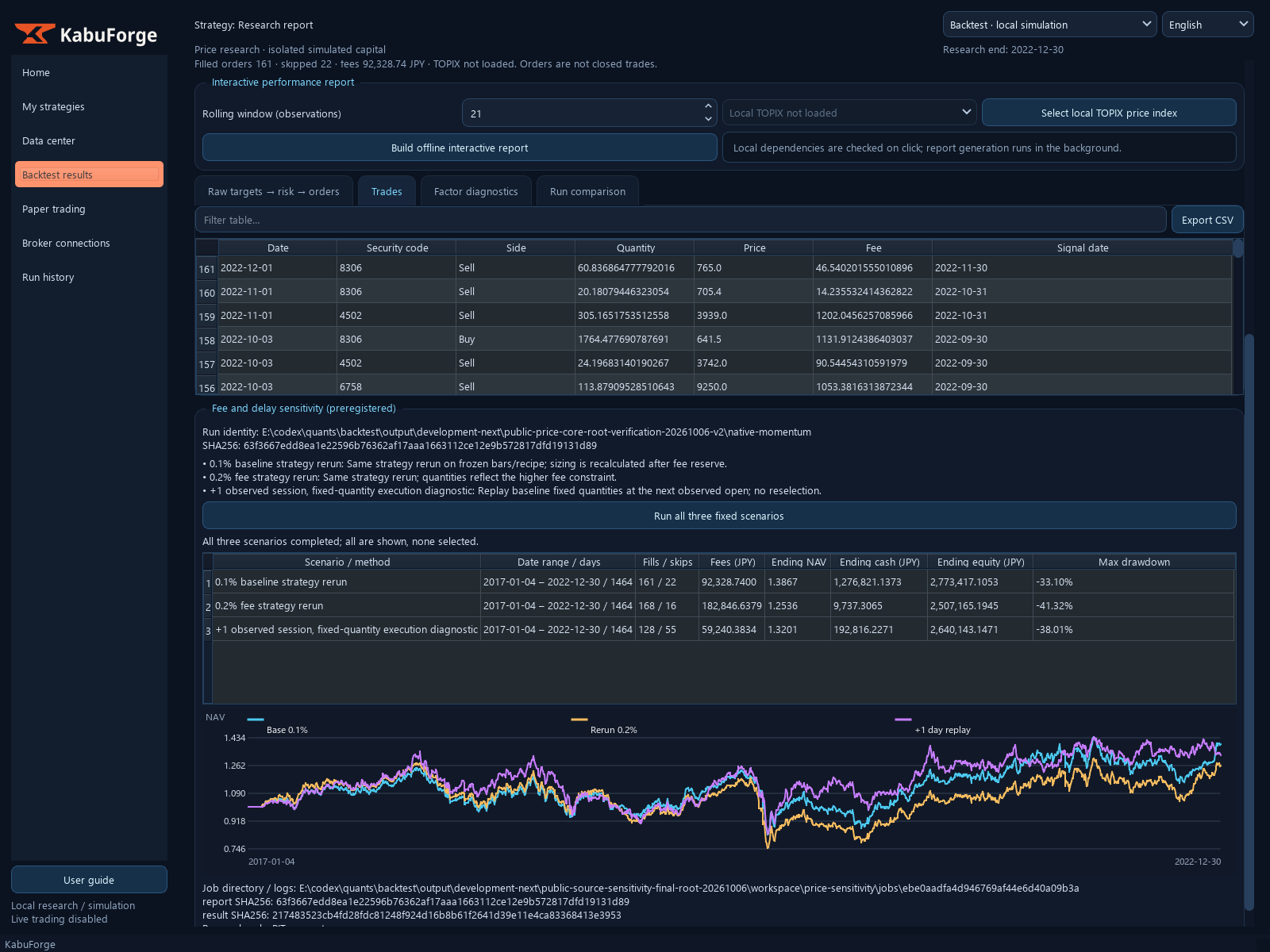Switch to the Factor diagnostics tab
This screenshot has height=952, width=1270.
[475, 191]
